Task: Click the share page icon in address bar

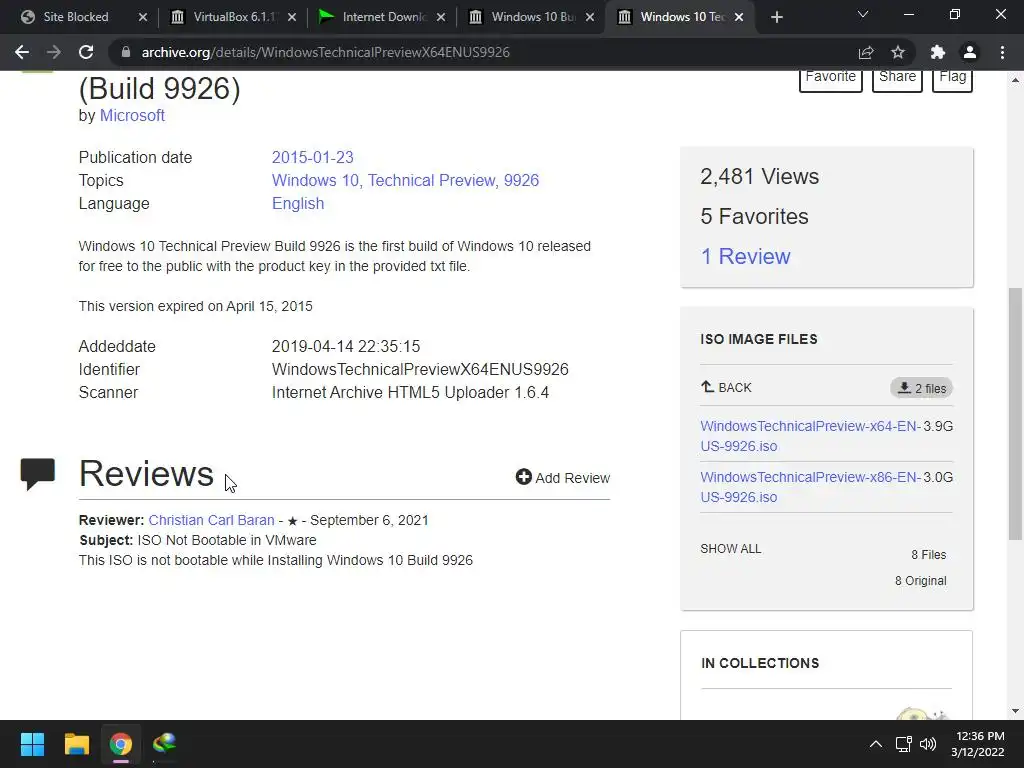Action: click(866, 52)
